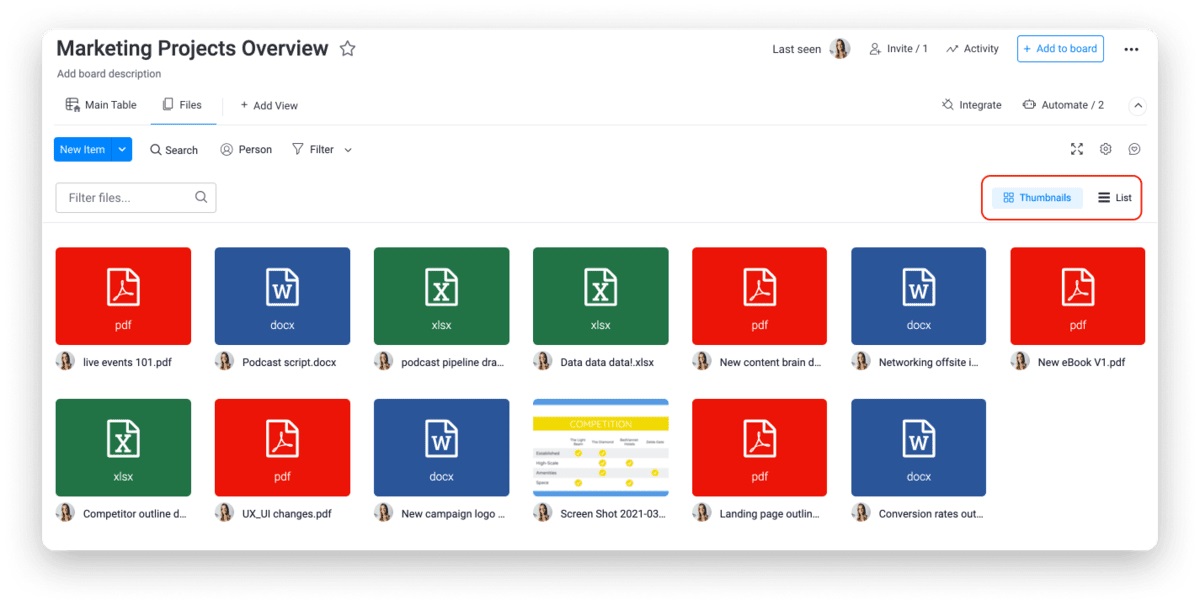The image size is (1200, 605).
Task: Type in the Filter files field
Action: (125, 197)
